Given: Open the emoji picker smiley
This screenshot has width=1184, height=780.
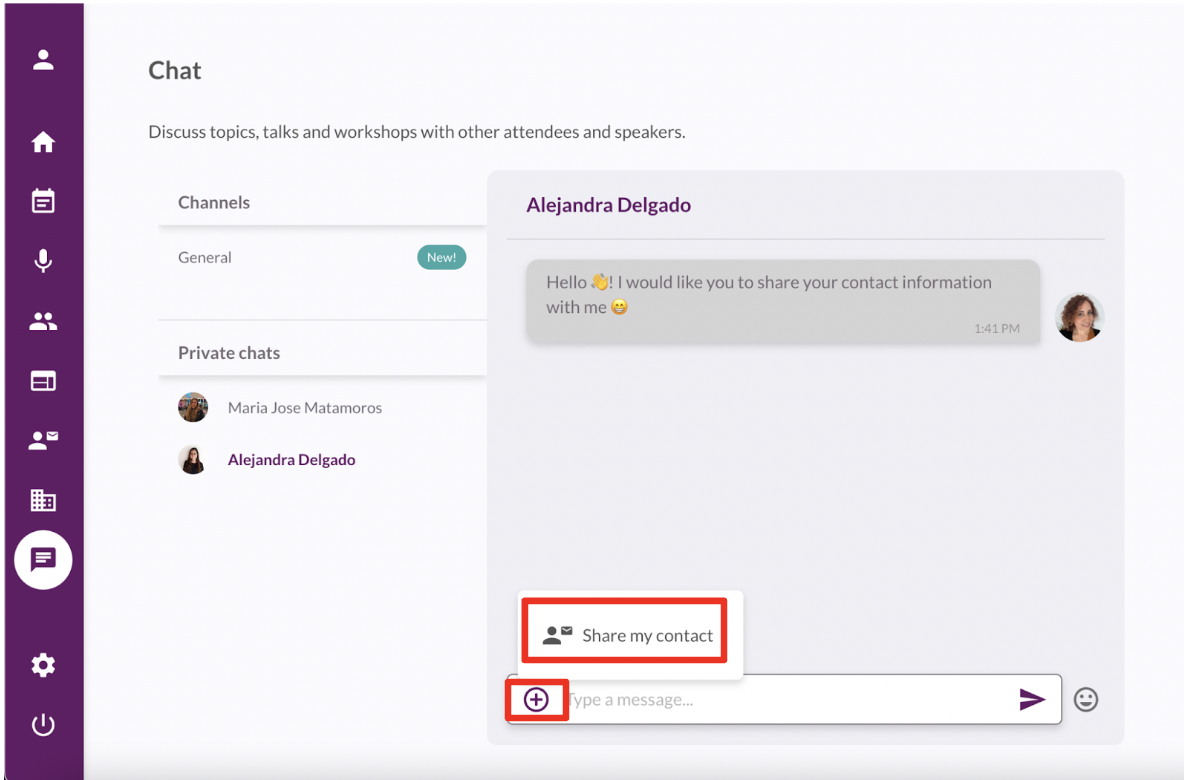Looking at the screenshot, I should coord(1086,700).
